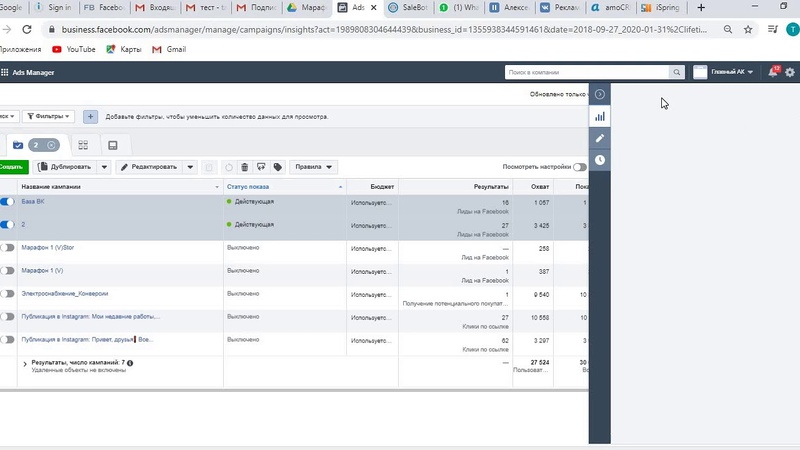Open the edit pencil panel in sidebar
This screenshot has width=800, height=450.
tap(599, 138)
